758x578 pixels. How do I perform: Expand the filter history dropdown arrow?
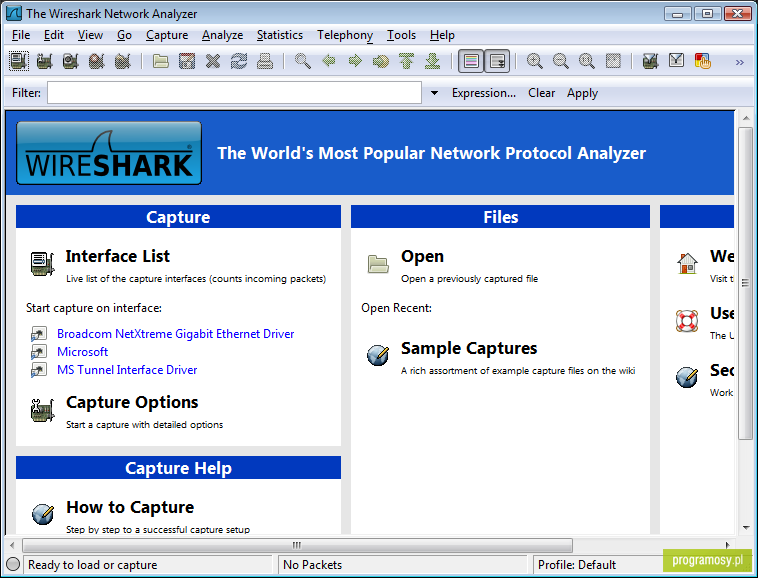[434, 93]
